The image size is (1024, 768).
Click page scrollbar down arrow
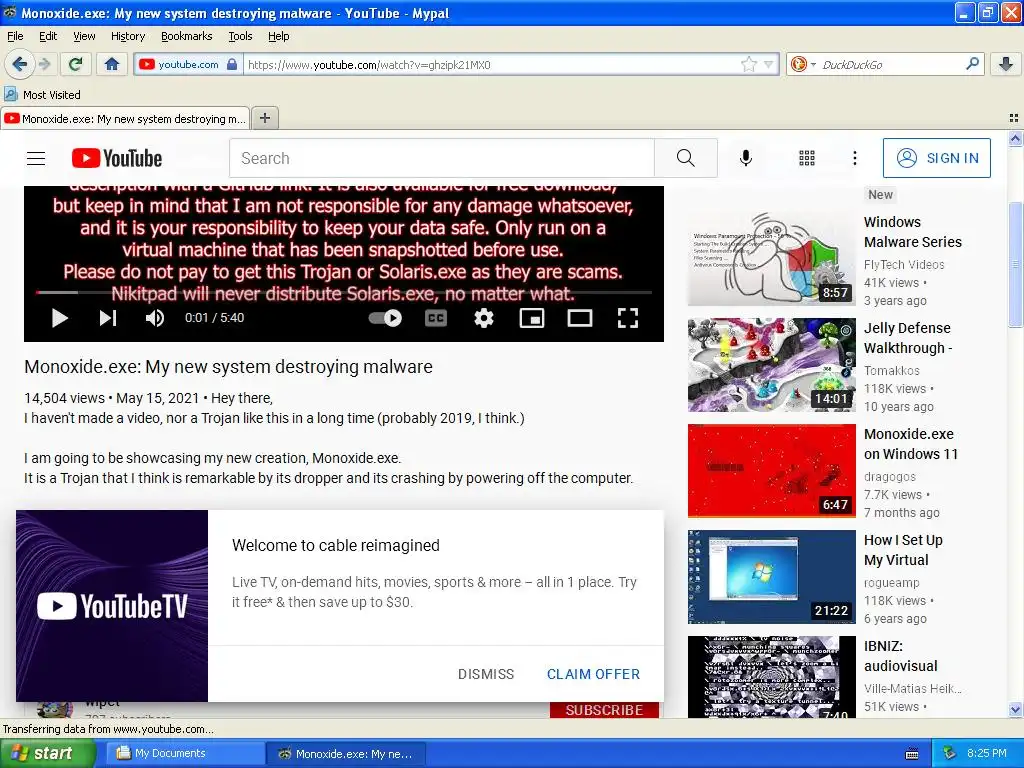pyautogui.click(x=1015, y=710)
